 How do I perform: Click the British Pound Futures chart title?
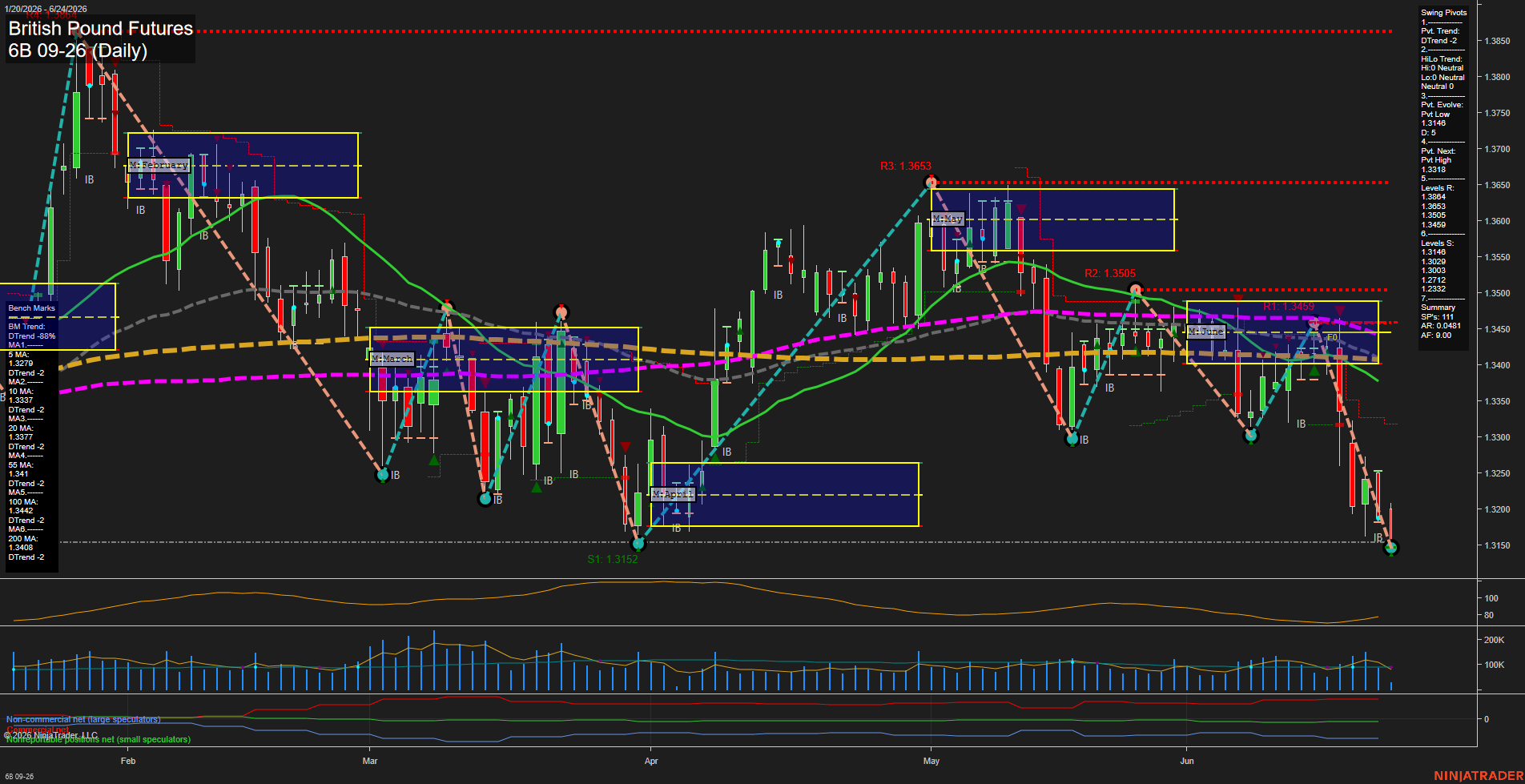[x=101, y=29]
